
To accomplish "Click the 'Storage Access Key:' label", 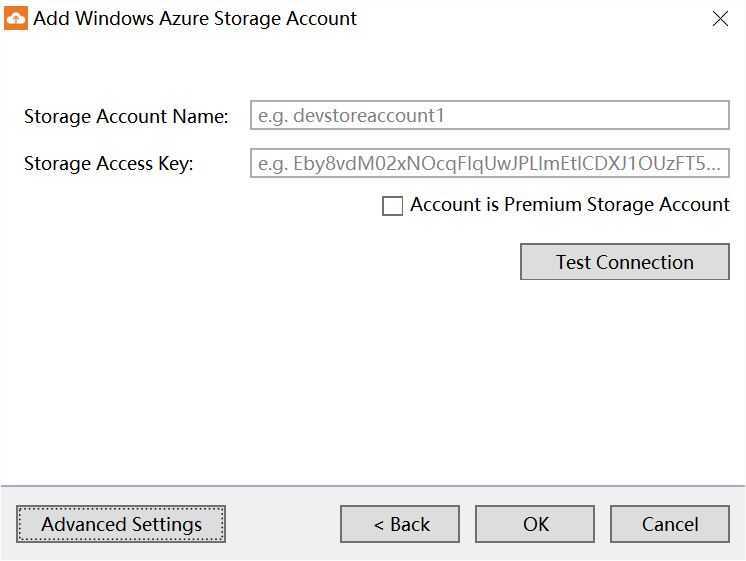I will point(108,164).
